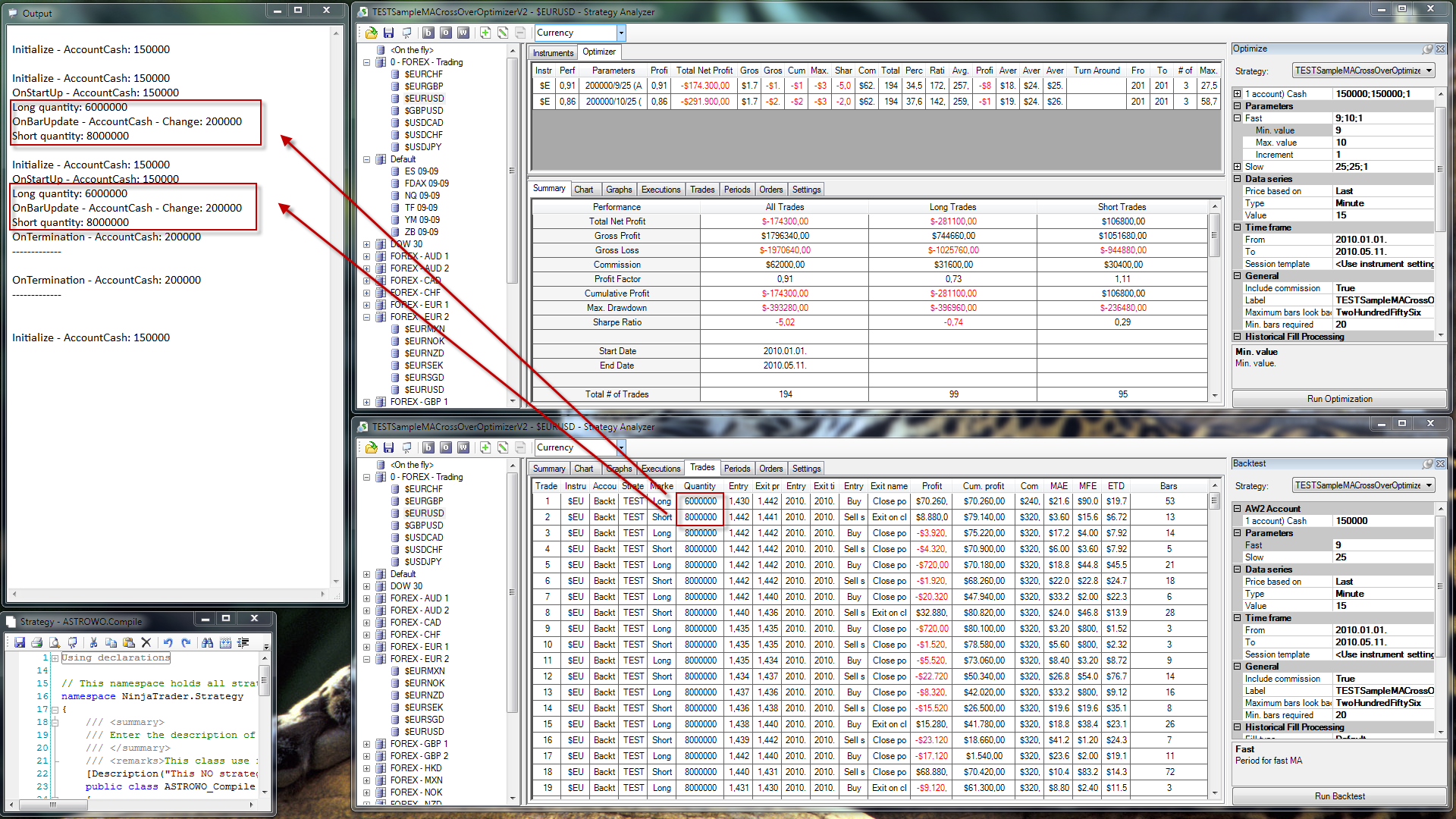
Task: Click the green plus add icon in top analyzer toolbar
Action: (485, 33)
